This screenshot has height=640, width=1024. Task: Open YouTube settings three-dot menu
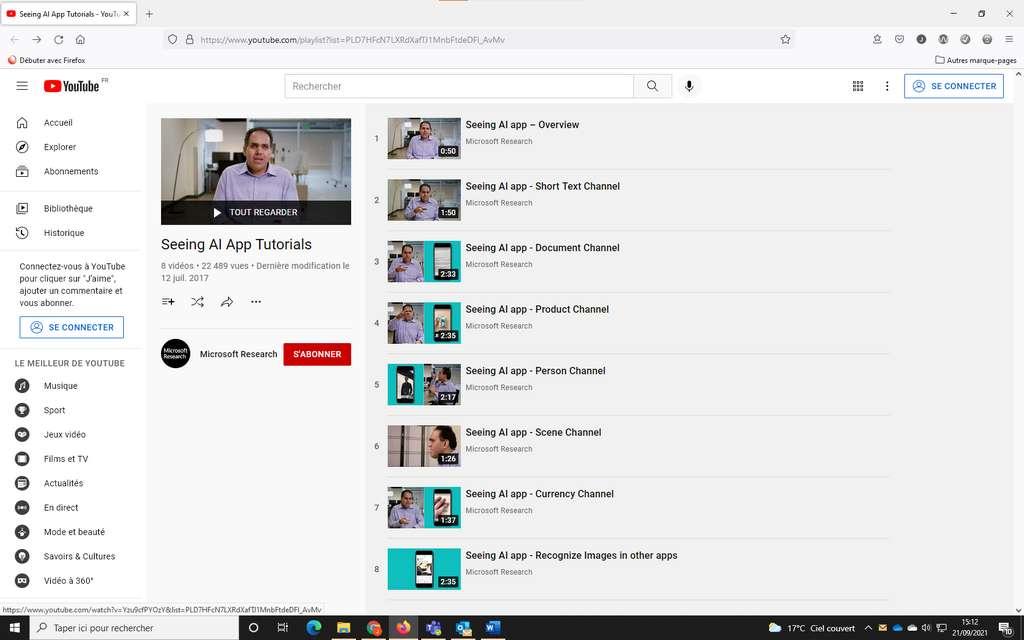coord(887,86)
